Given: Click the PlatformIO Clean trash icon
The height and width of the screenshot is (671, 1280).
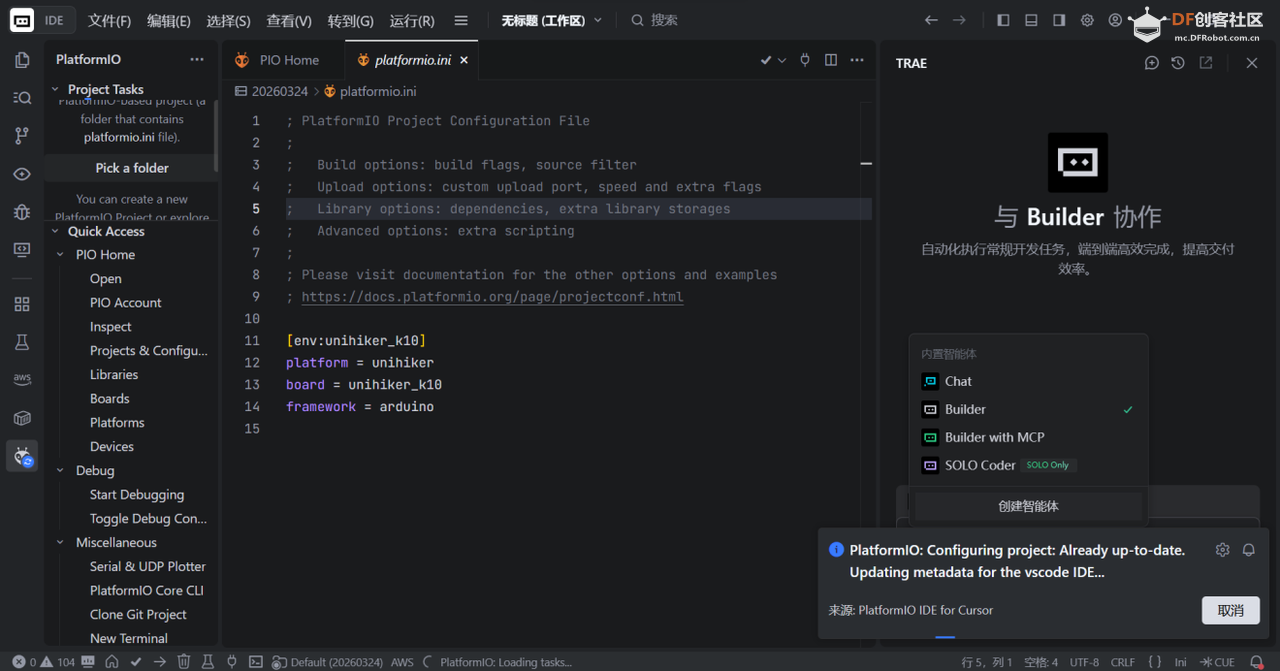Looking at the screenshot, I should click(x=184, y=662).
